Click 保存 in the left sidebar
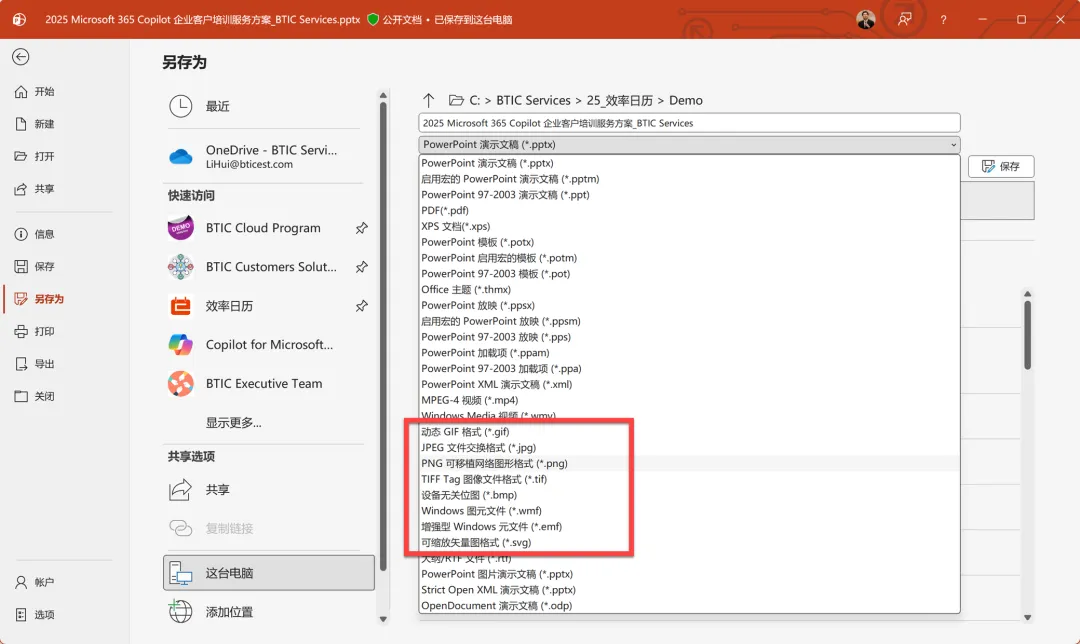Image resolution: width=1080 pixels, height=644 pixels. pyautogui.click(x=36, y=267)
